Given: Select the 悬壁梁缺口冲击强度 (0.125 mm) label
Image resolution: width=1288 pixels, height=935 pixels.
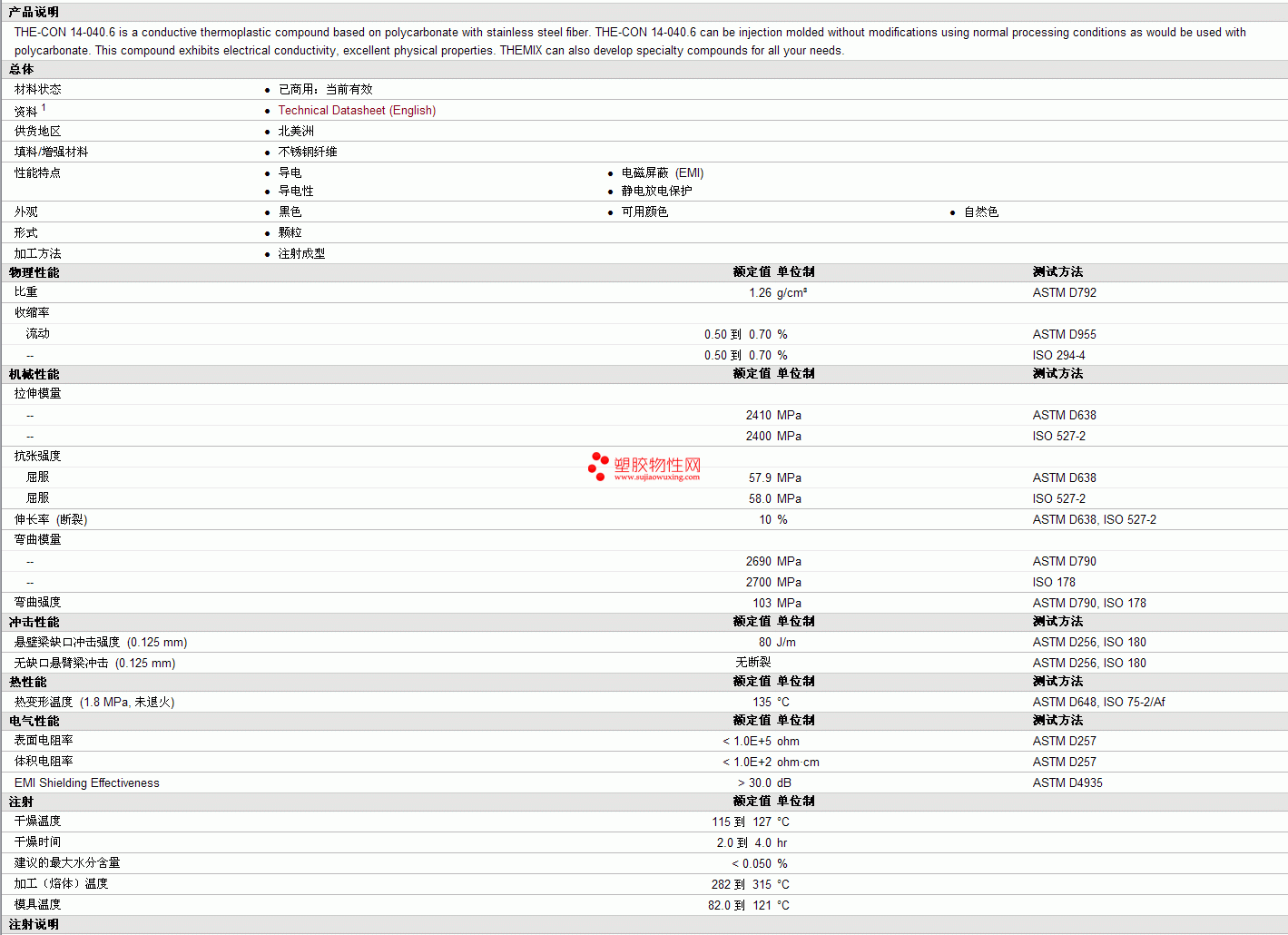Looking at the screenshot, I should (101, 642).
